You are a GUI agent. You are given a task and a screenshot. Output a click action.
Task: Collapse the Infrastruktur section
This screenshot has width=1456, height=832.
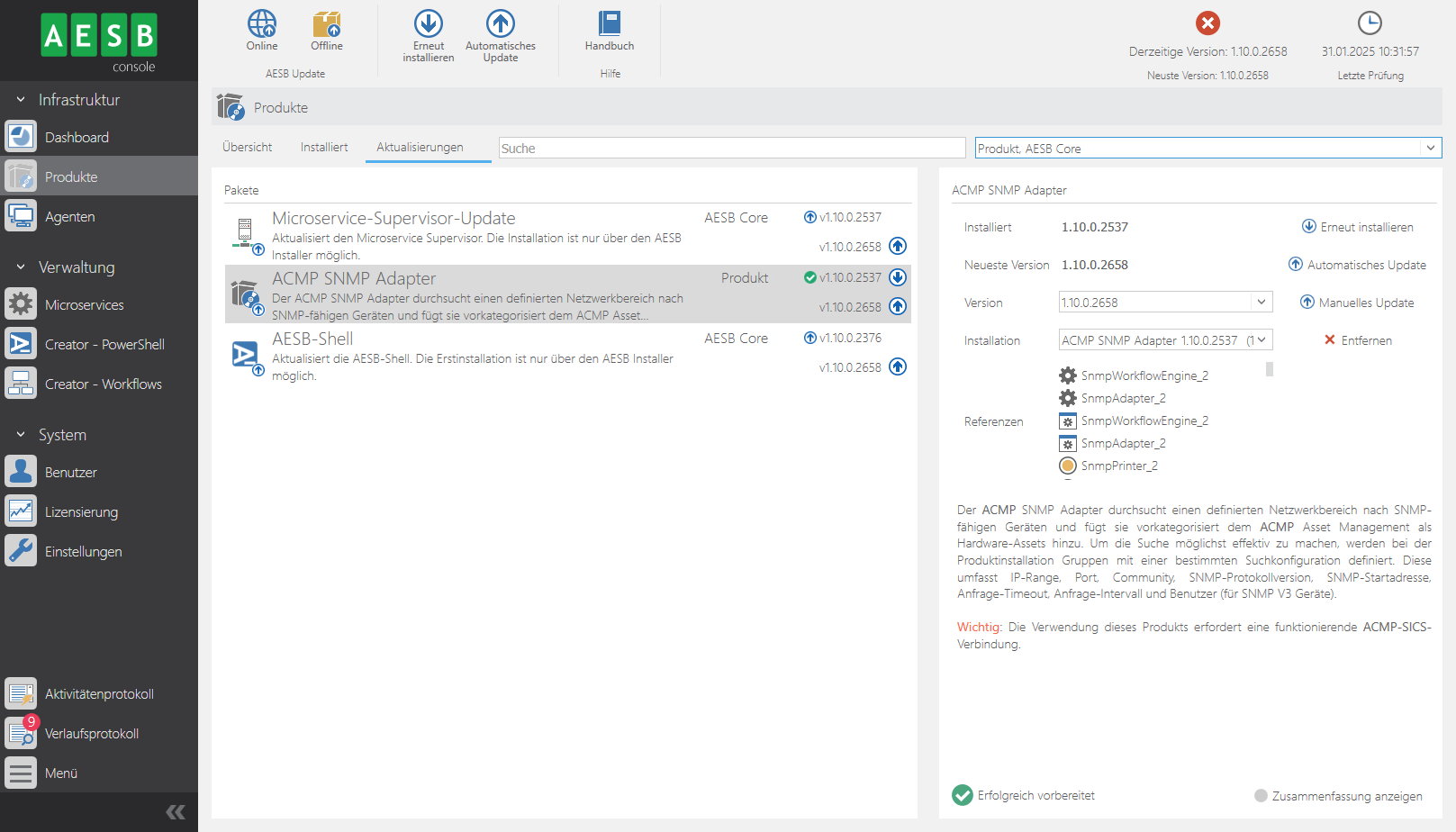[x=21, y=100]
